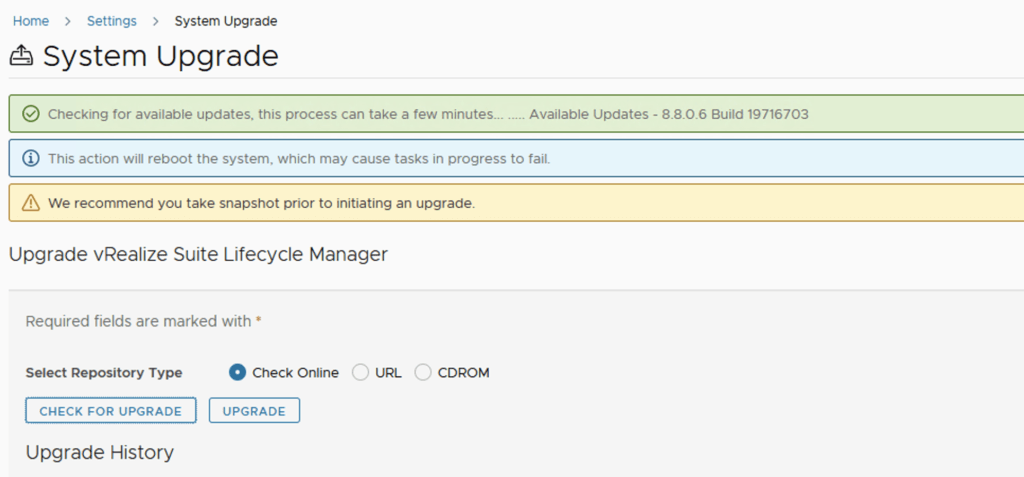Open Settings from the breadcrumb trail
The width and height of the screenshot is (1024, 477).
(111, 21)
